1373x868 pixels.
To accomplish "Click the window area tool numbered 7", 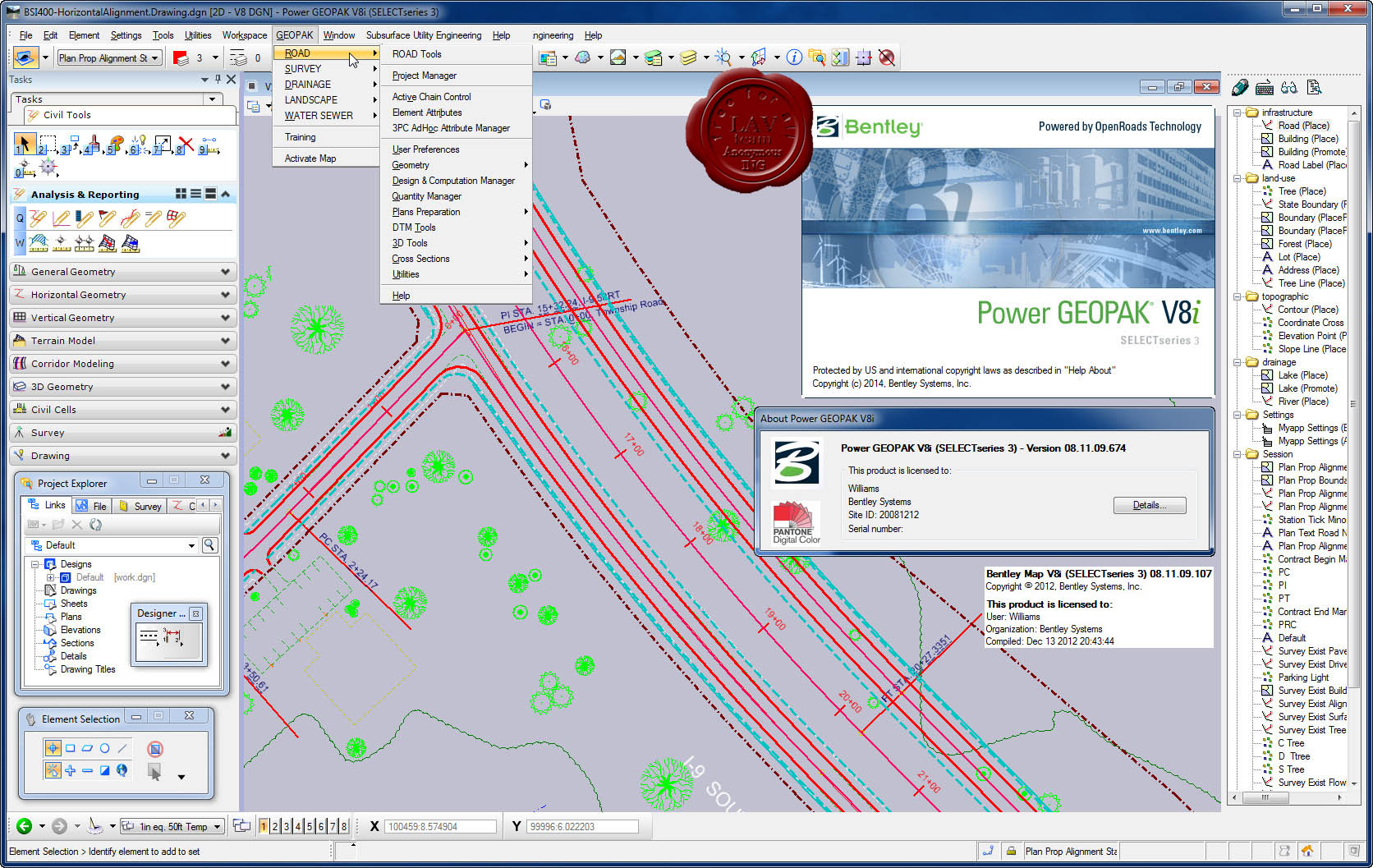I will 163,145.
